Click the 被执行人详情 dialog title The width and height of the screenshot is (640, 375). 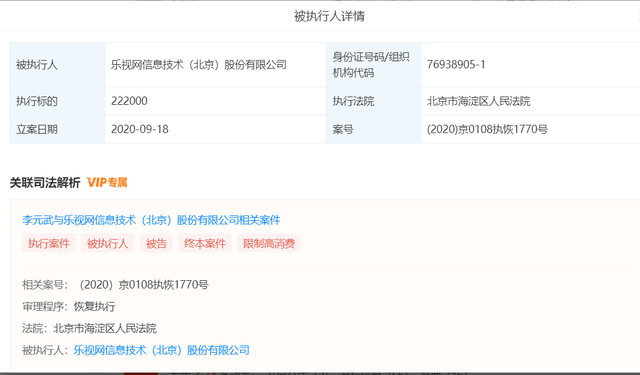tap(329, 16)
